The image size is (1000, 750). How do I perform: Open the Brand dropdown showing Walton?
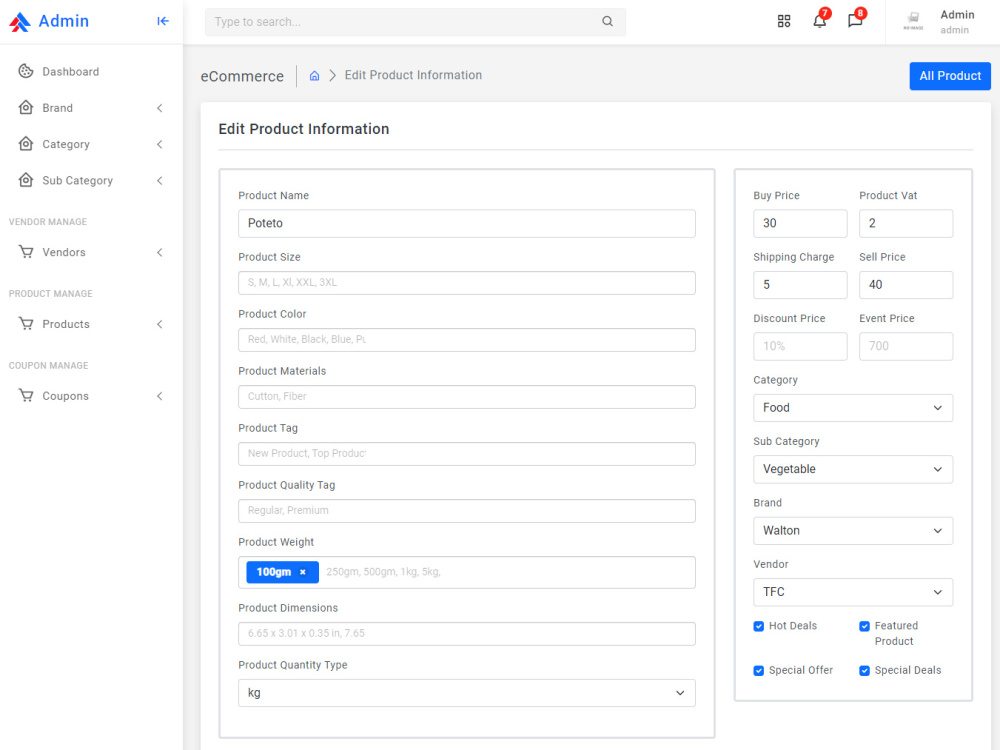pyautogui.click(x=853, y=531)
